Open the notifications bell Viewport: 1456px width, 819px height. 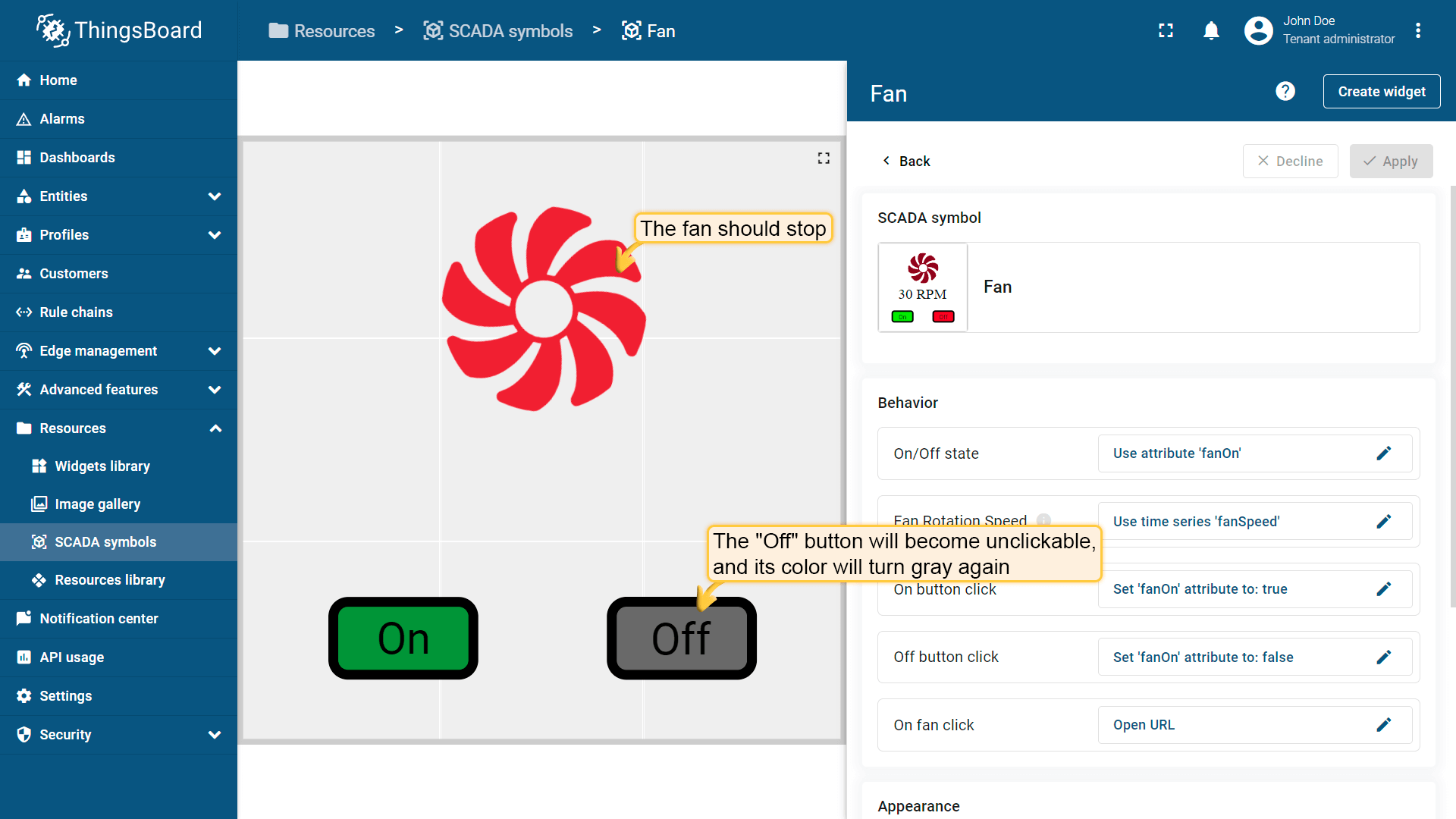(1211, 30)
